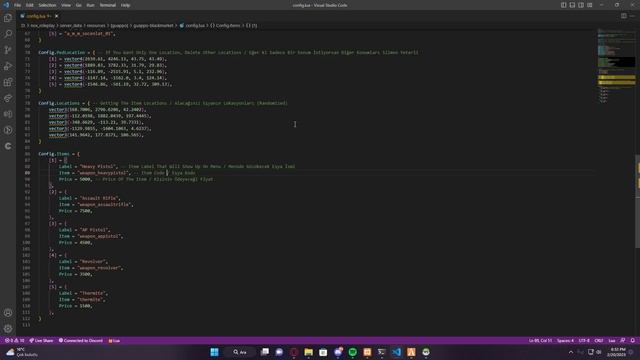Open the editor More Actions menu

click(632, 16)
